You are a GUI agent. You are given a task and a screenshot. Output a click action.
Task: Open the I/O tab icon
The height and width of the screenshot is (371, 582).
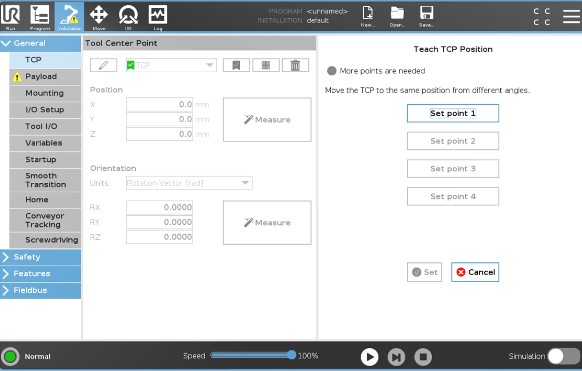[128, 17]
